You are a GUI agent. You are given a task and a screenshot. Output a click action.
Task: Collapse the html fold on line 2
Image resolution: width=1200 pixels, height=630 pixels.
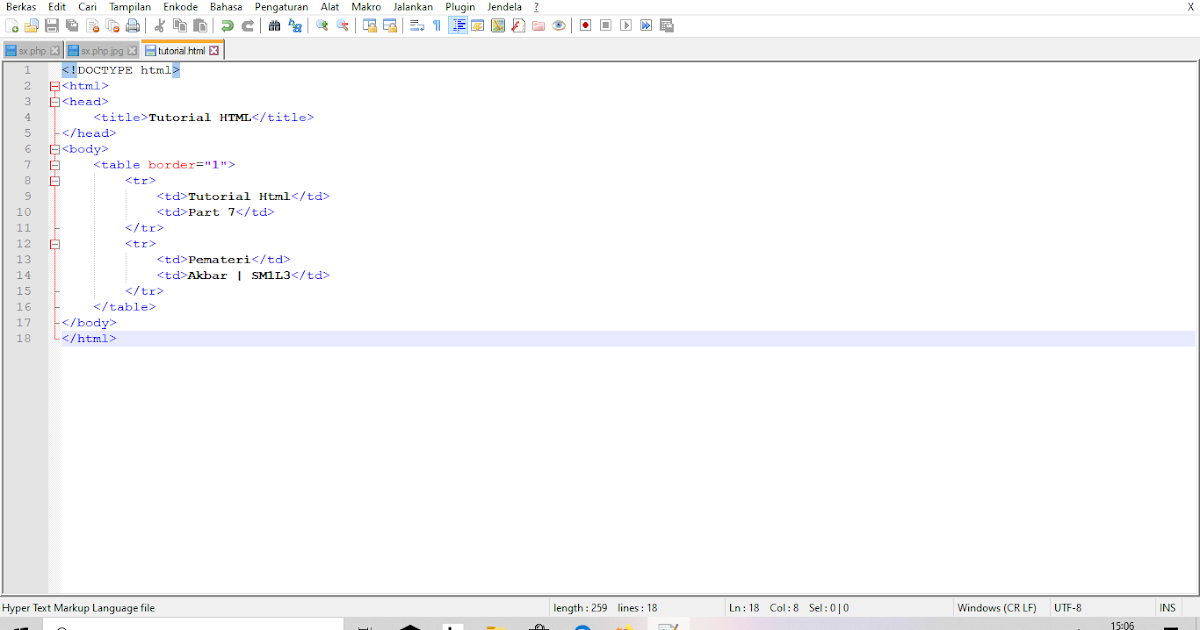click(x=55, y=86)
